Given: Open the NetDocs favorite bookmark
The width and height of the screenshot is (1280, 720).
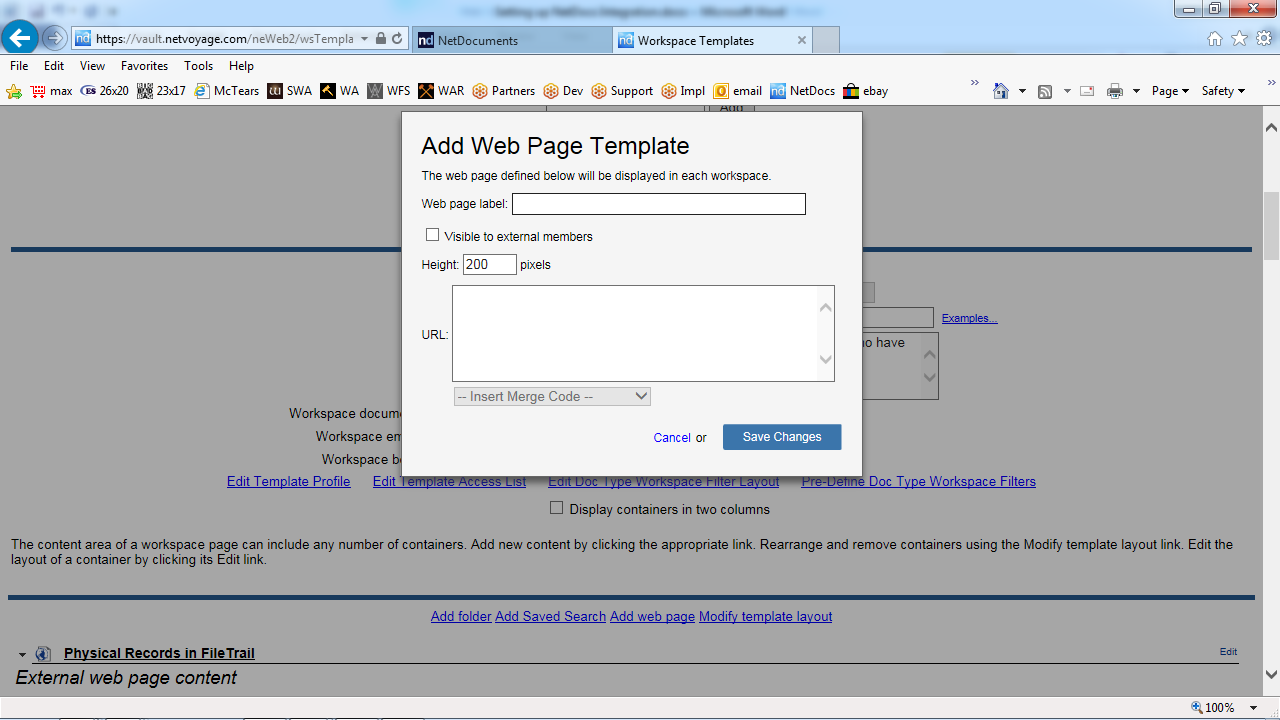Looking at the screenshot, I should click(803, 91).
